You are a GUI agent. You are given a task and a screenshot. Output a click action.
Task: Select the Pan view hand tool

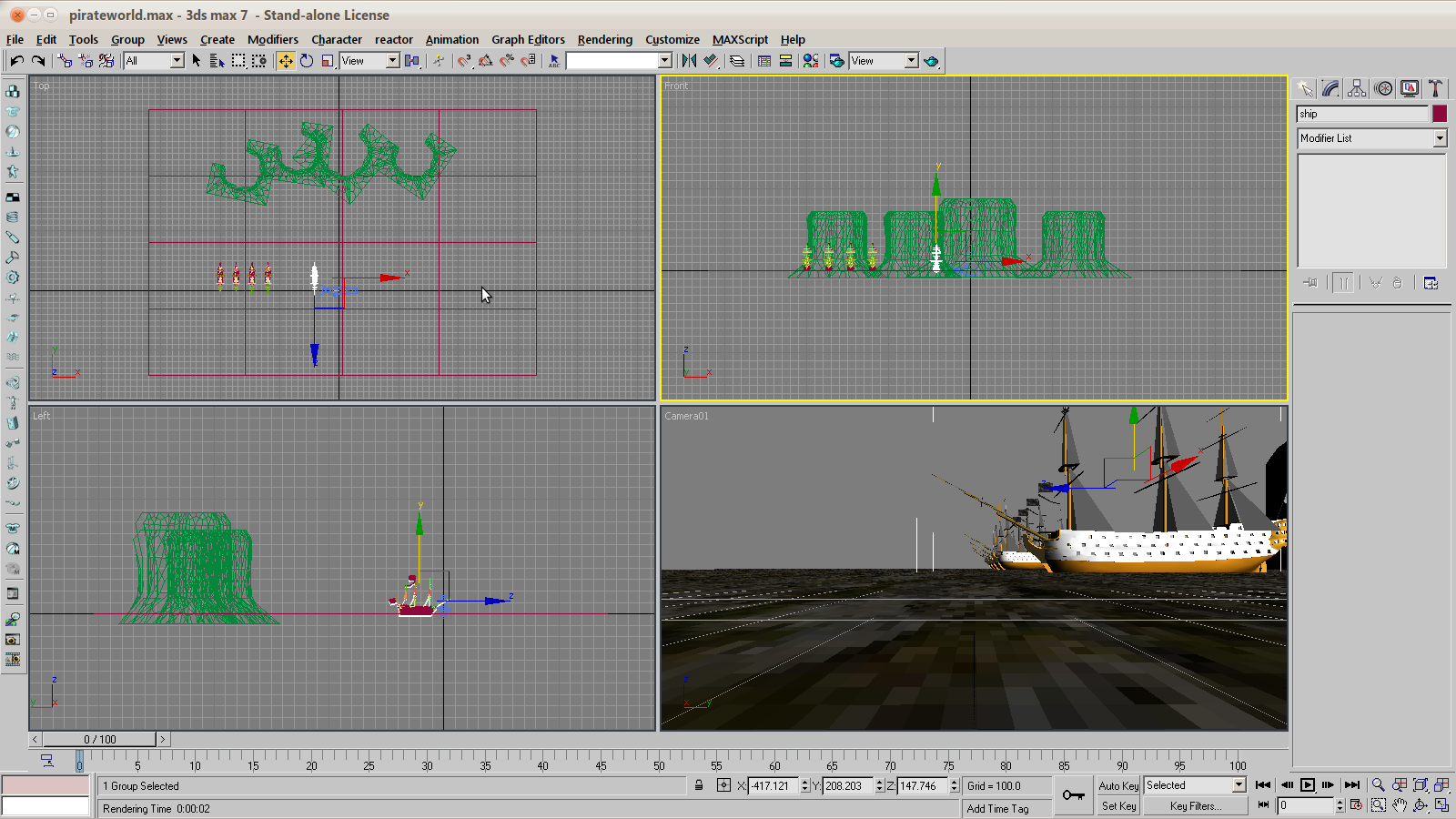pyautogui.click(x=1400, y=805)
